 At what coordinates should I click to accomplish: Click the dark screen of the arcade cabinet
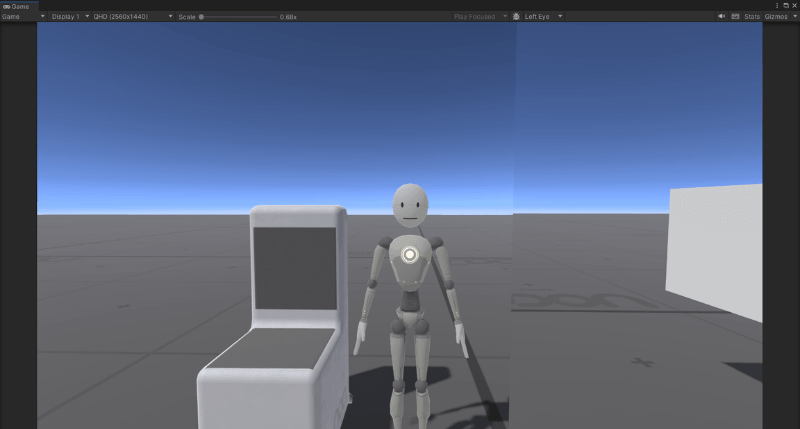pyautogui.click(x=295, y=268)
